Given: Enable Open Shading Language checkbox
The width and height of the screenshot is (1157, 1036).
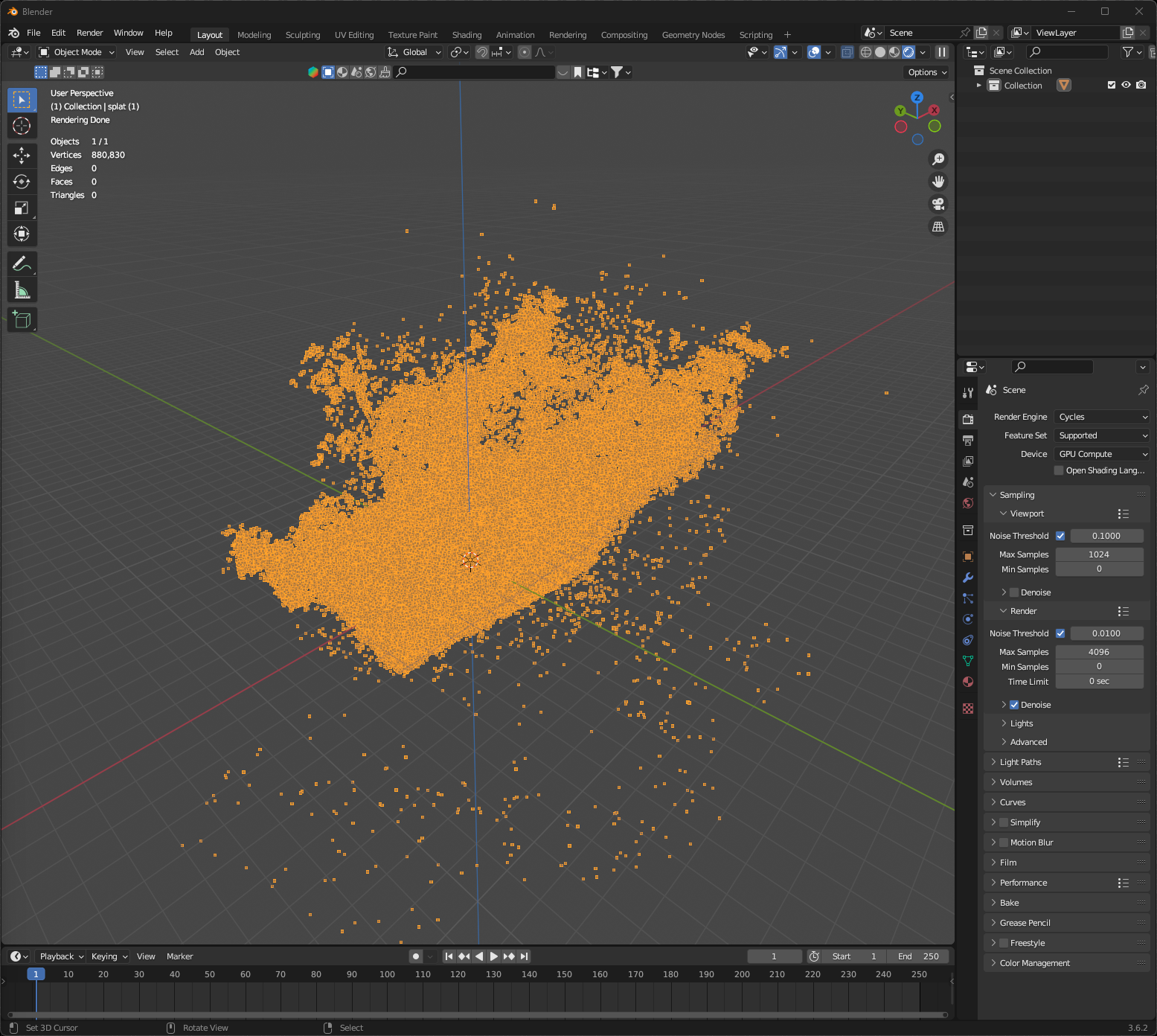Looking at the screenshot, I should point(1059,470).
